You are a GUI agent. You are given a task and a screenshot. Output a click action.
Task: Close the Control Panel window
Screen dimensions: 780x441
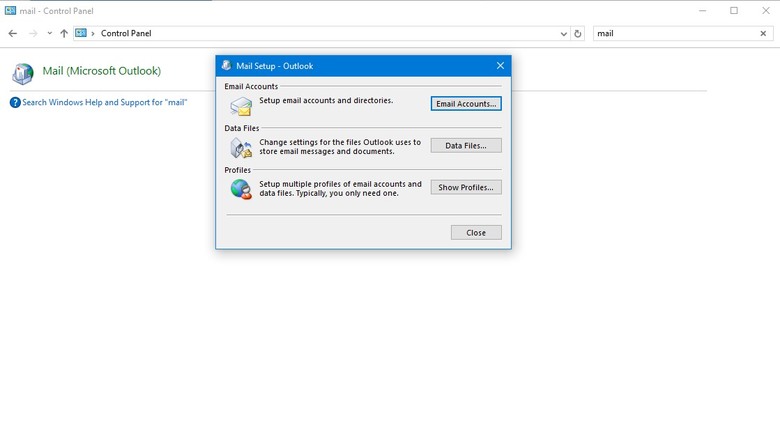tap(766, 10)
